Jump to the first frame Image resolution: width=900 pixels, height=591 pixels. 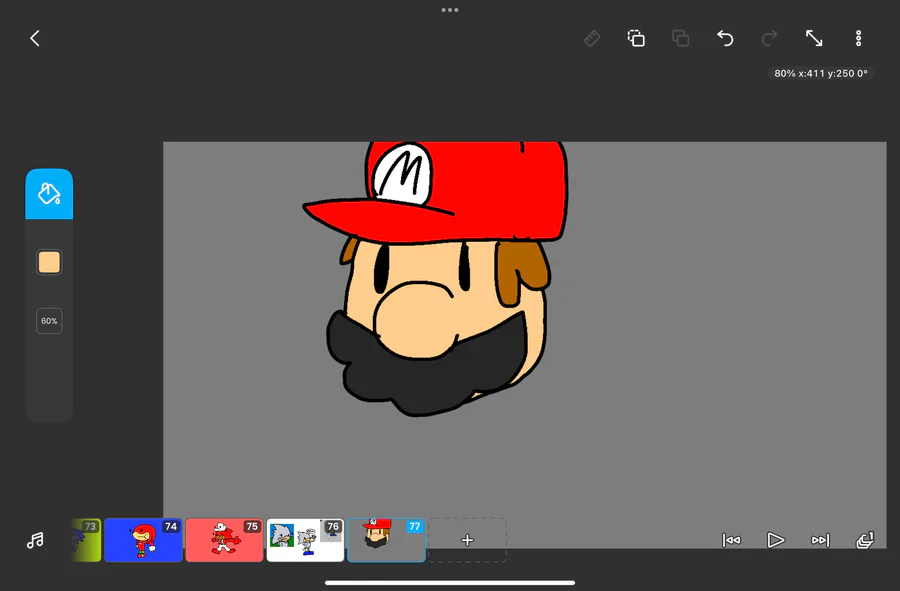click(731, 540)
